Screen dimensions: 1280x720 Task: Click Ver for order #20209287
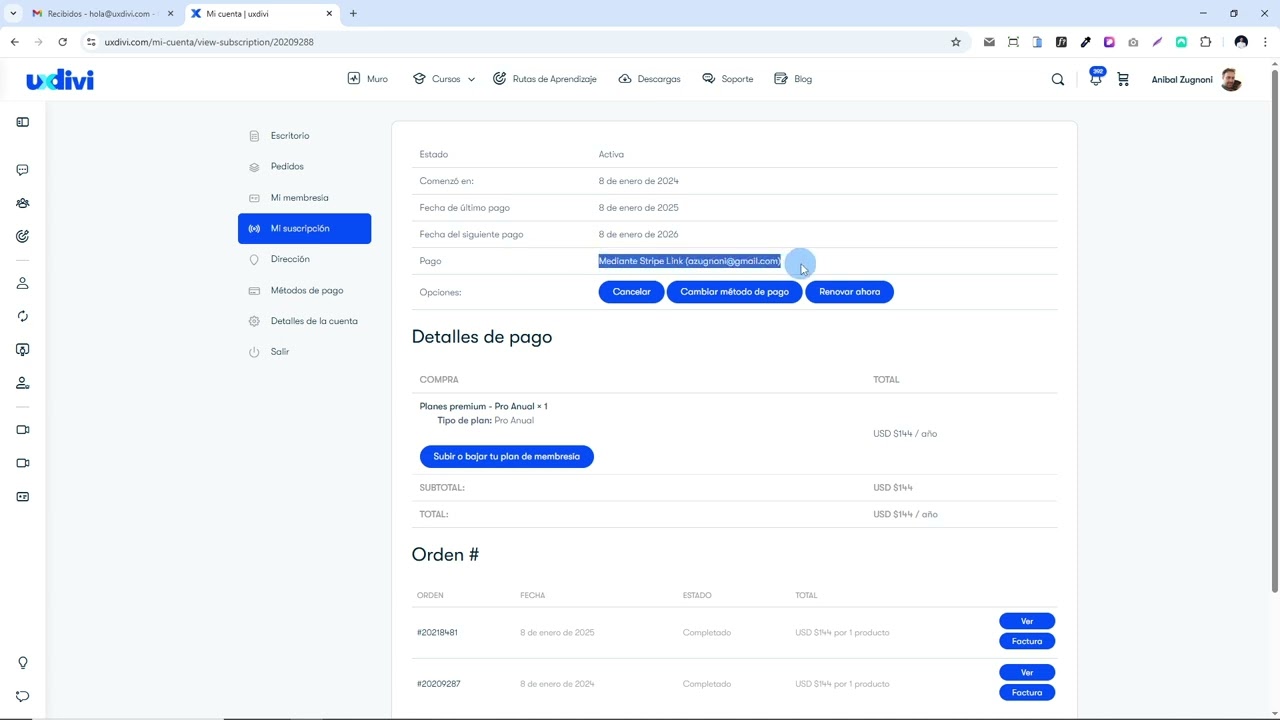tap(1027, 672)
